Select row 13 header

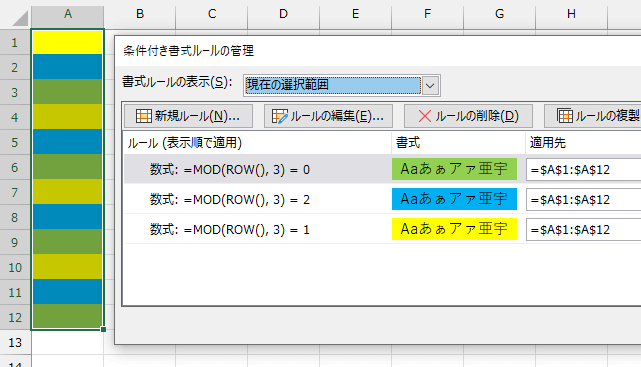tap(15, 342)
